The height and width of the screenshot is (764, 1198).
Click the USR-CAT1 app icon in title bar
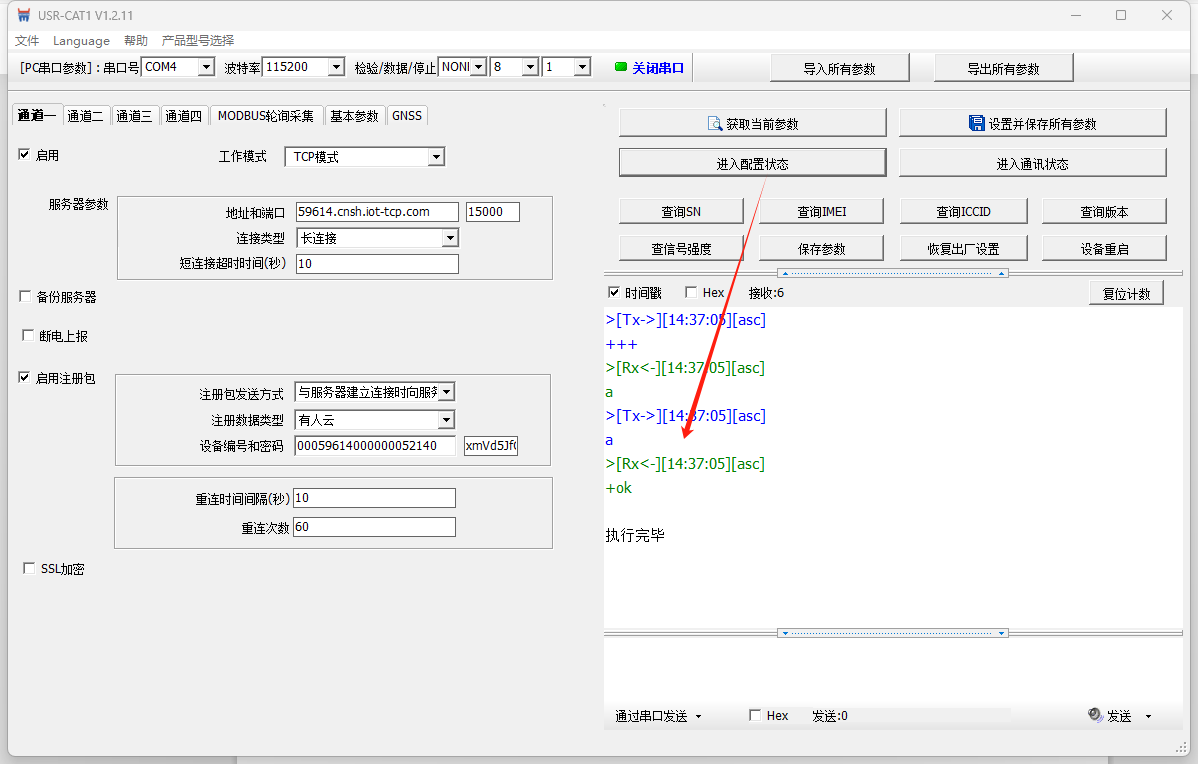coord(24,15)
